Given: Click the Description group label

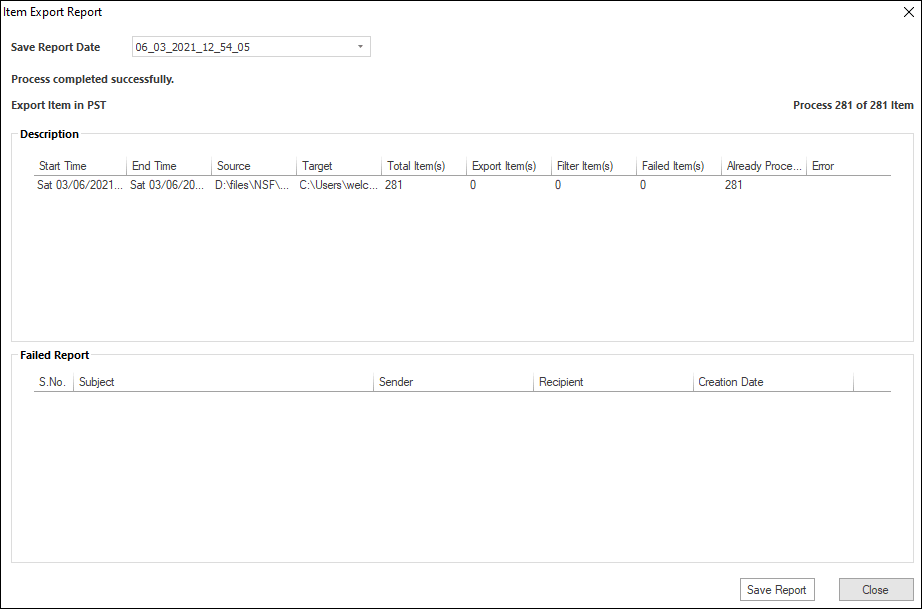Looking at the screenshot, I should (49, 134).
